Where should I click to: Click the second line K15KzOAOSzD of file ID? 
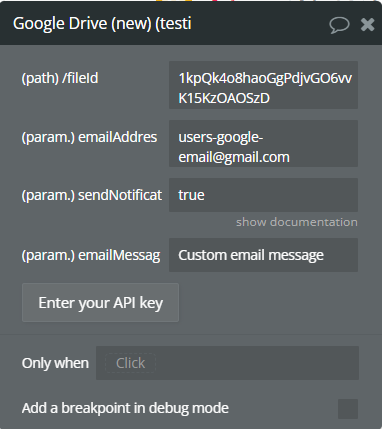pyautogui.click(x=224, y=98)
